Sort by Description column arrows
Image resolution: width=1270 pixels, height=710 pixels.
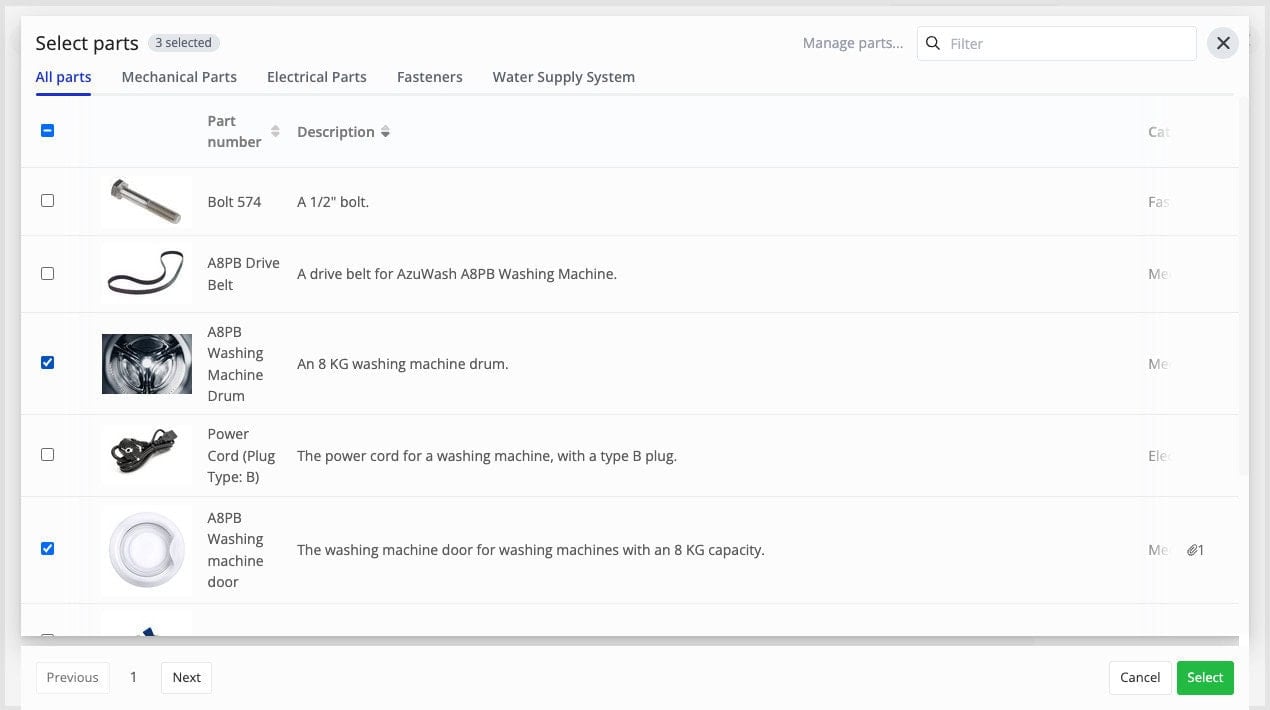[x=386, y=132]
